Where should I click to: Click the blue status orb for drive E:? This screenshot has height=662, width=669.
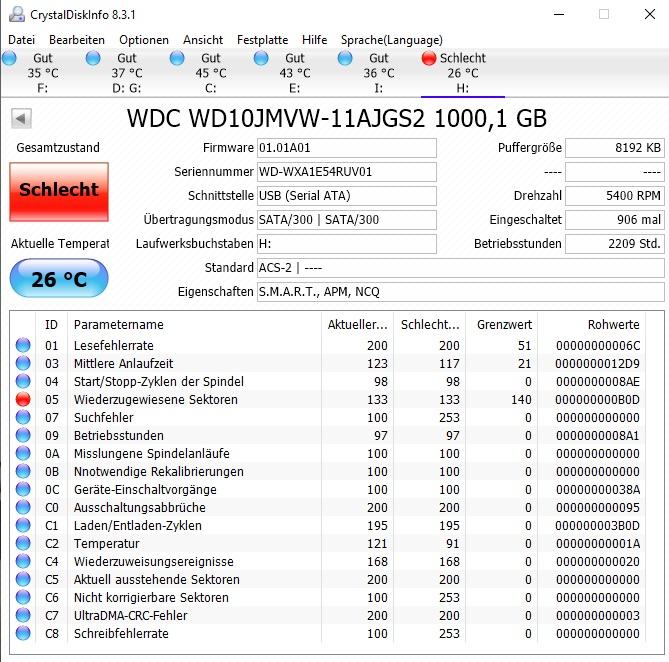261,58
